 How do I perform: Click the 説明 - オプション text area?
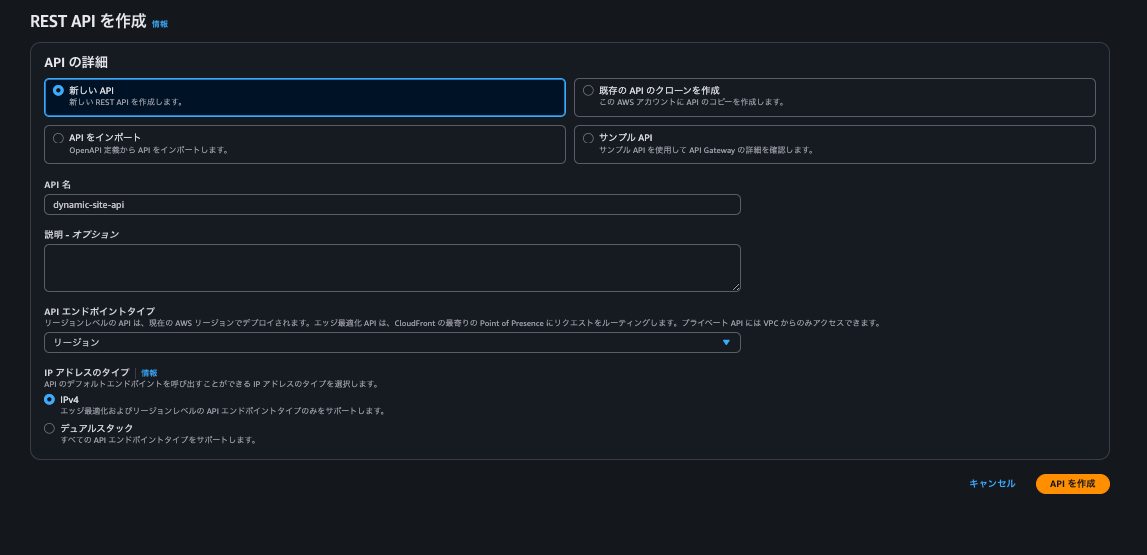392,268
